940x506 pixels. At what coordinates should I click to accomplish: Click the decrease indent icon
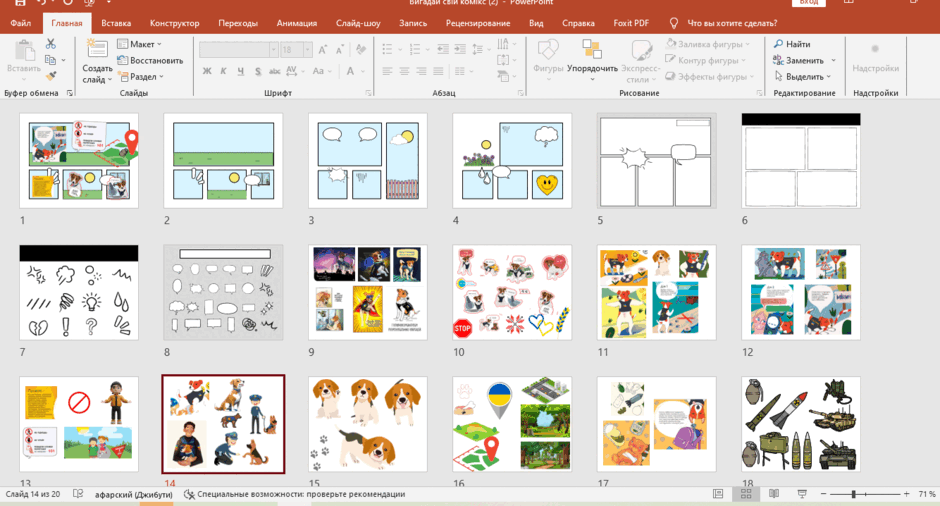click(443, 49)
